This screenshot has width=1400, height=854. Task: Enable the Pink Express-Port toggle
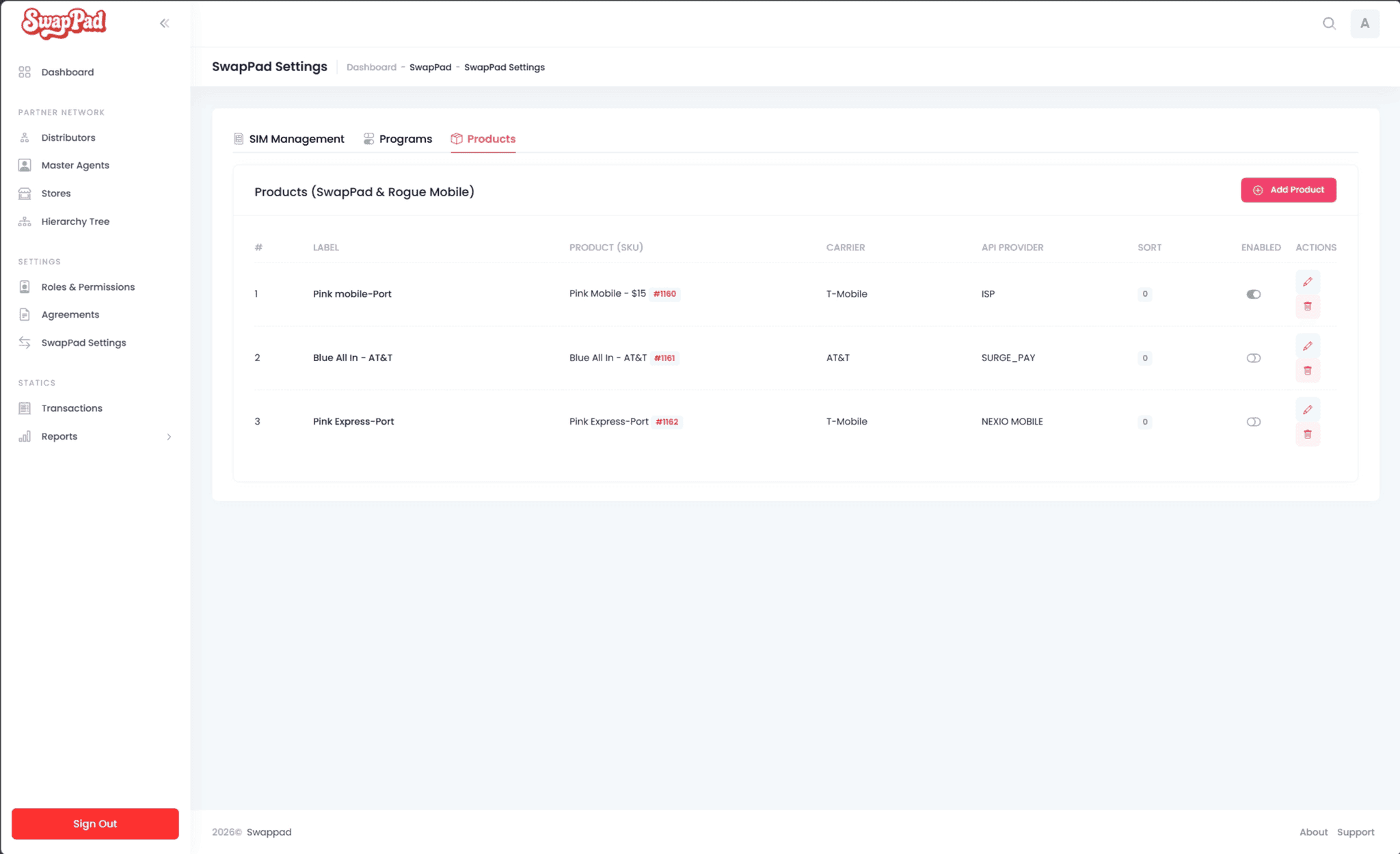[1253, 422]
